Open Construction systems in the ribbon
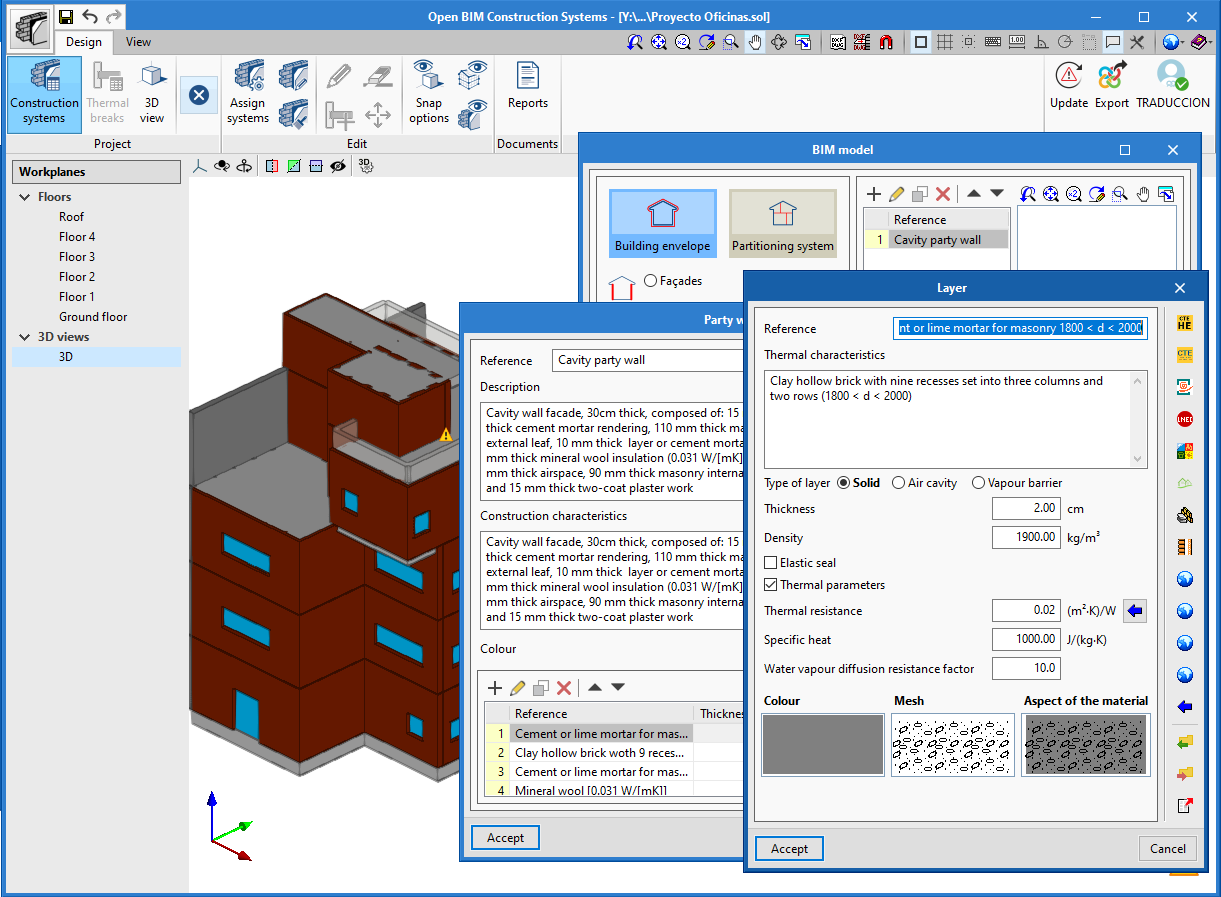This screenshot has width=1221, height=897. (44, 93)
